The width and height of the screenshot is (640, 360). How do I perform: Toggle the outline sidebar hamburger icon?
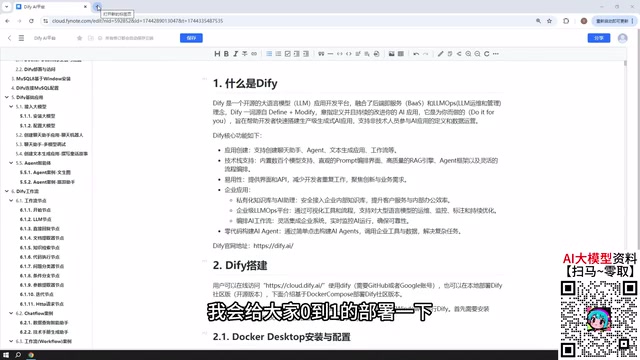pyautogui.click(x=21, y=38)
